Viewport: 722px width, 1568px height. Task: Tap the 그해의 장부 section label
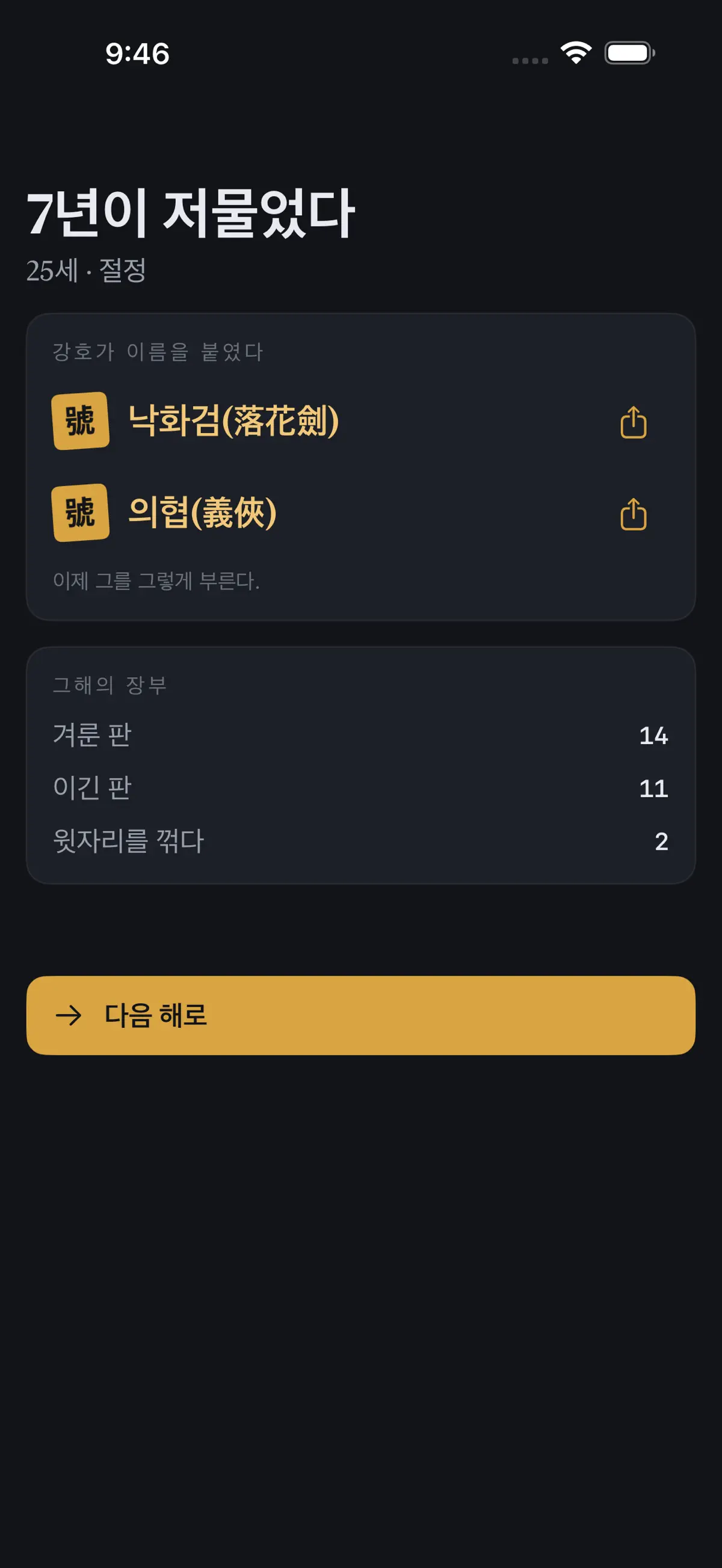click(110, 686)
